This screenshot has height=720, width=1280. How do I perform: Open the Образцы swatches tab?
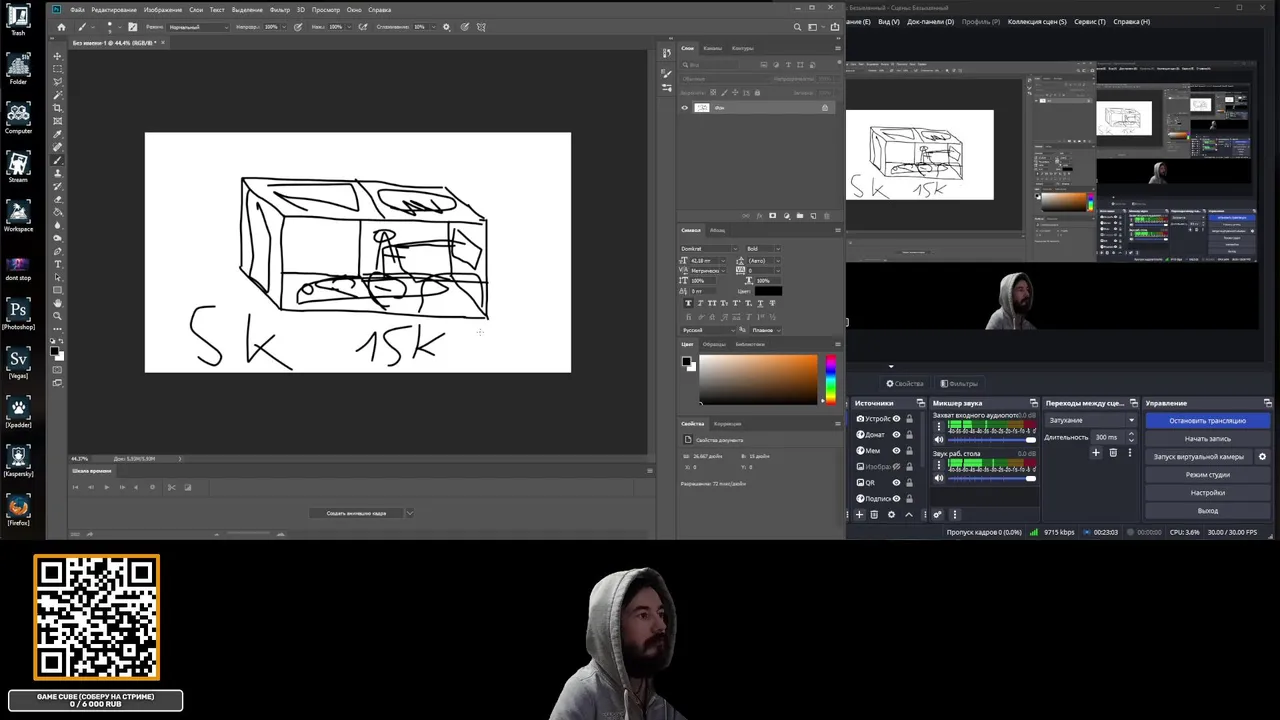point(714,344)
